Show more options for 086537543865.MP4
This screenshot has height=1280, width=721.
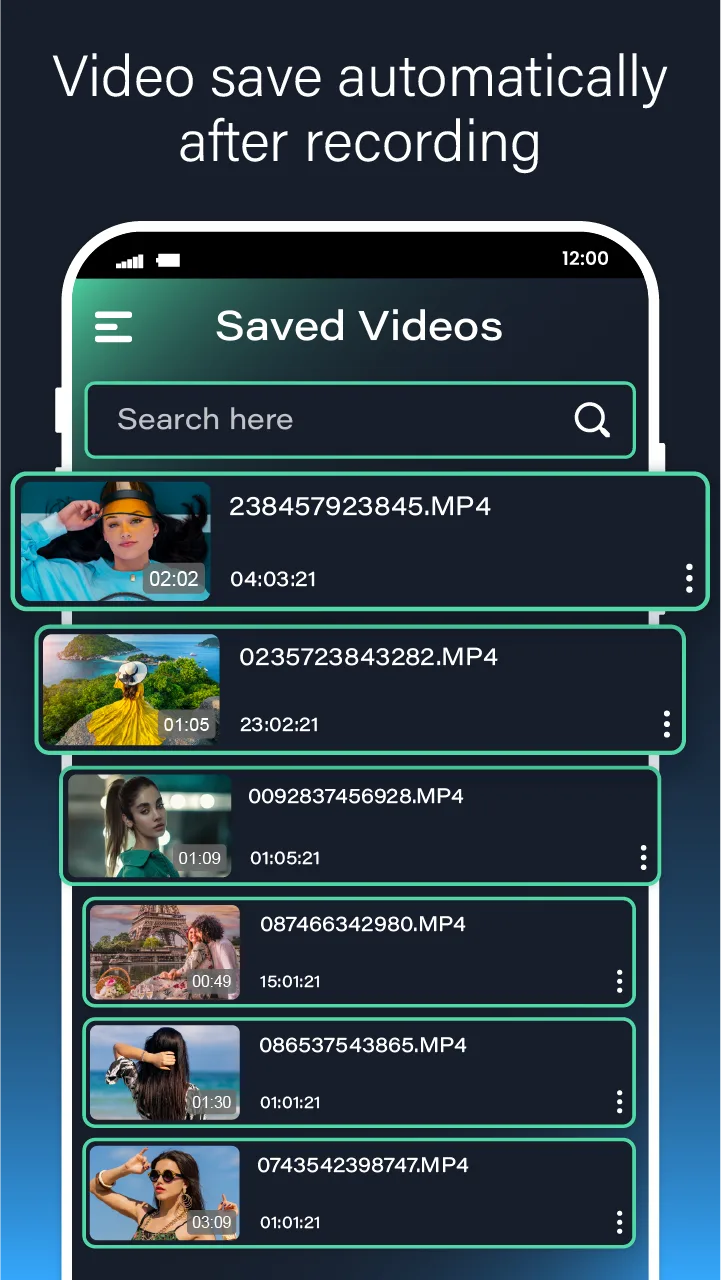point(619,1102)
